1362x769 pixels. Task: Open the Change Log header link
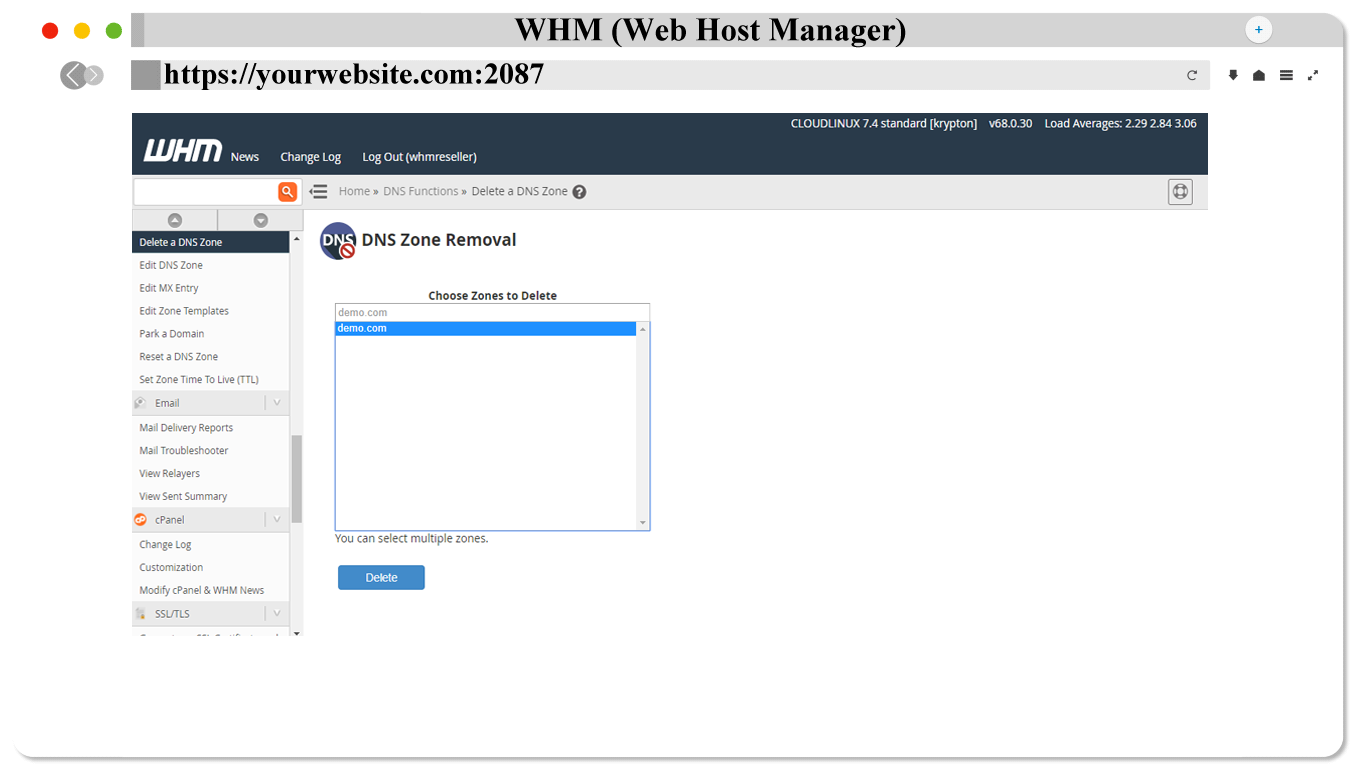click(310, 157)
